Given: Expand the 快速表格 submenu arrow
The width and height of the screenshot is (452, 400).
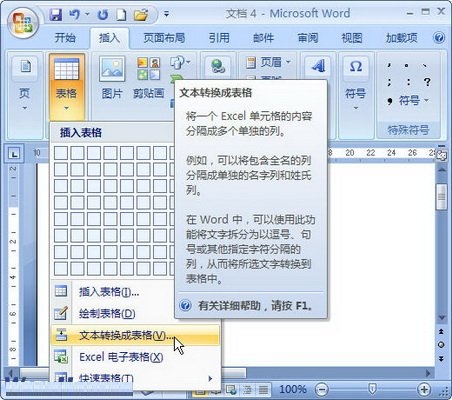Looking at the screenshot, I should (210, 378).
